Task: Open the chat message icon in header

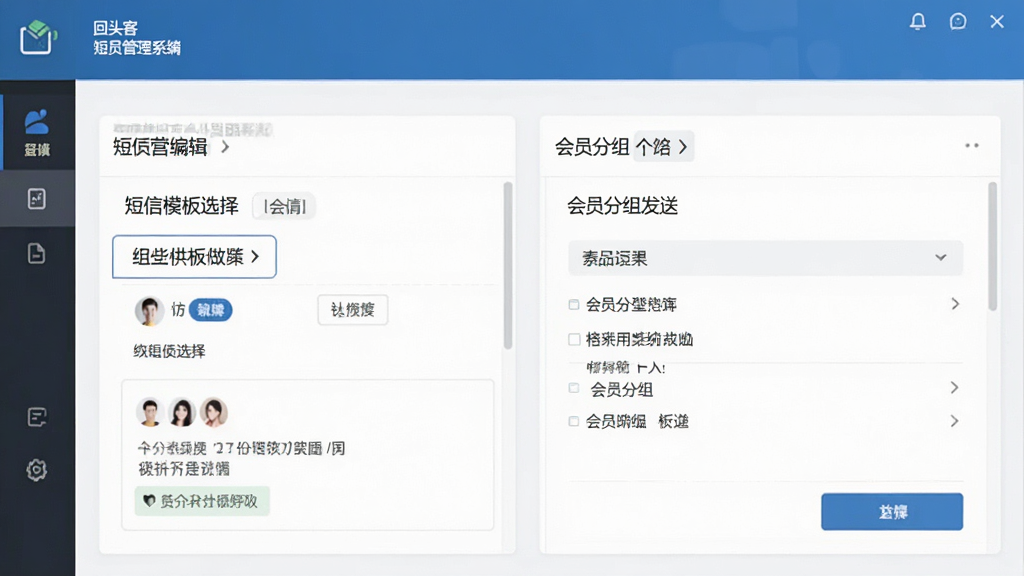Action: (957, 22)
